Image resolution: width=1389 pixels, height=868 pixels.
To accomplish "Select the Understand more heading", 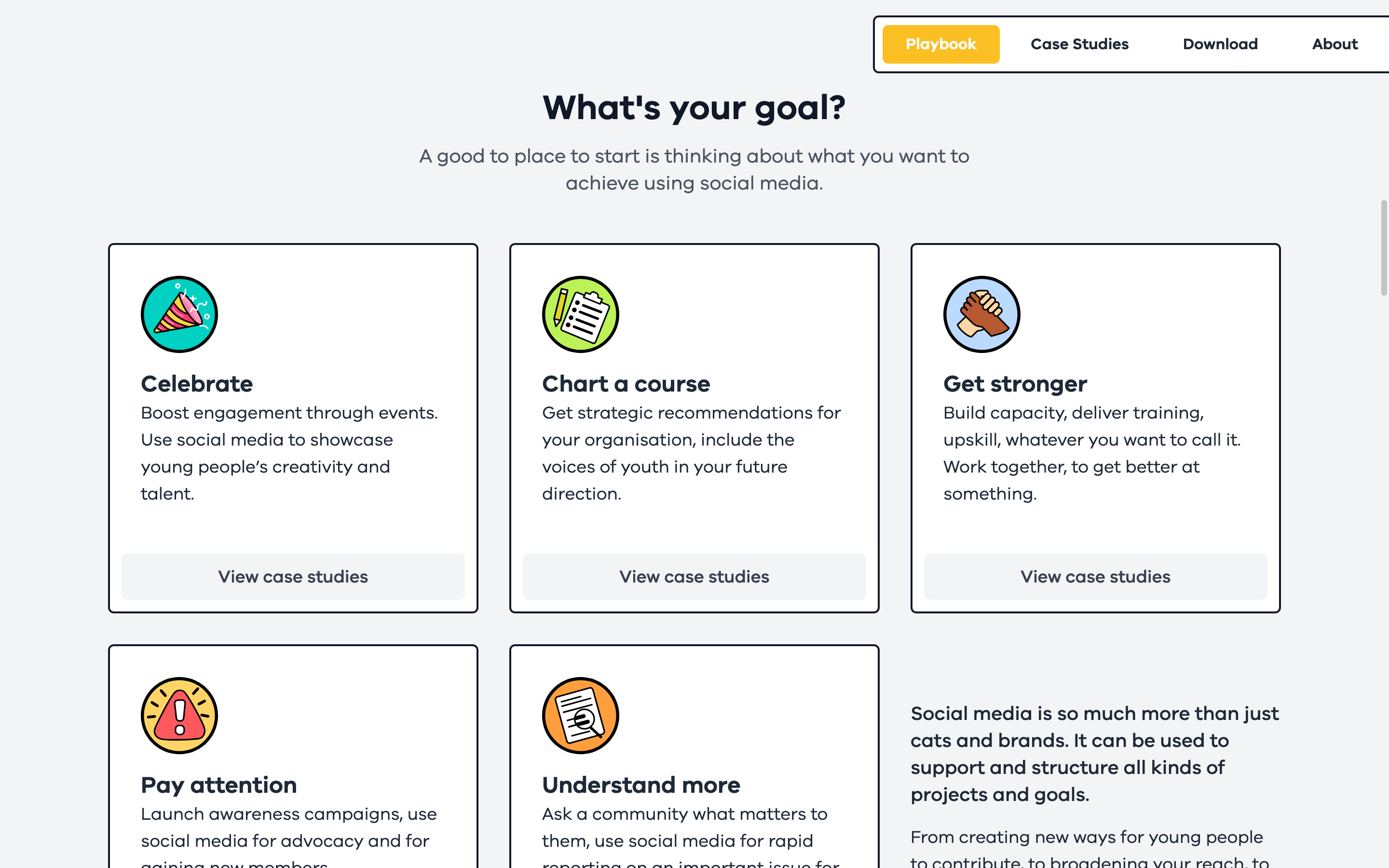I will click(641, 785).
